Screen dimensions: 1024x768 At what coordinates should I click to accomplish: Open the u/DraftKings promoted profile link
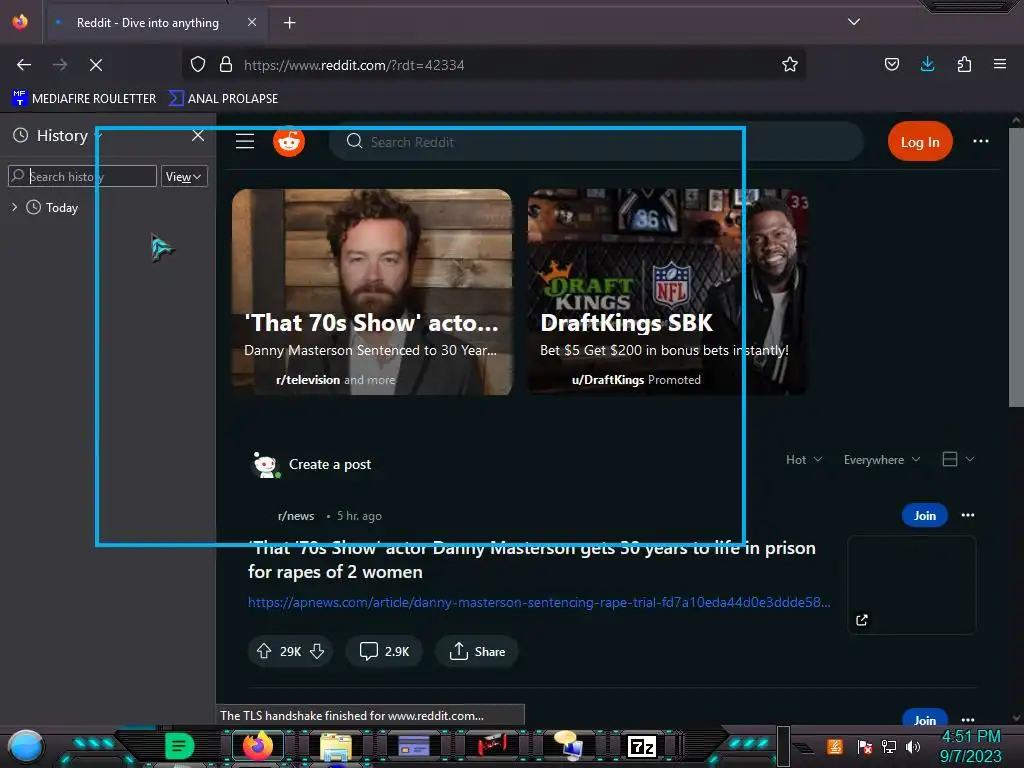[607, 379]
